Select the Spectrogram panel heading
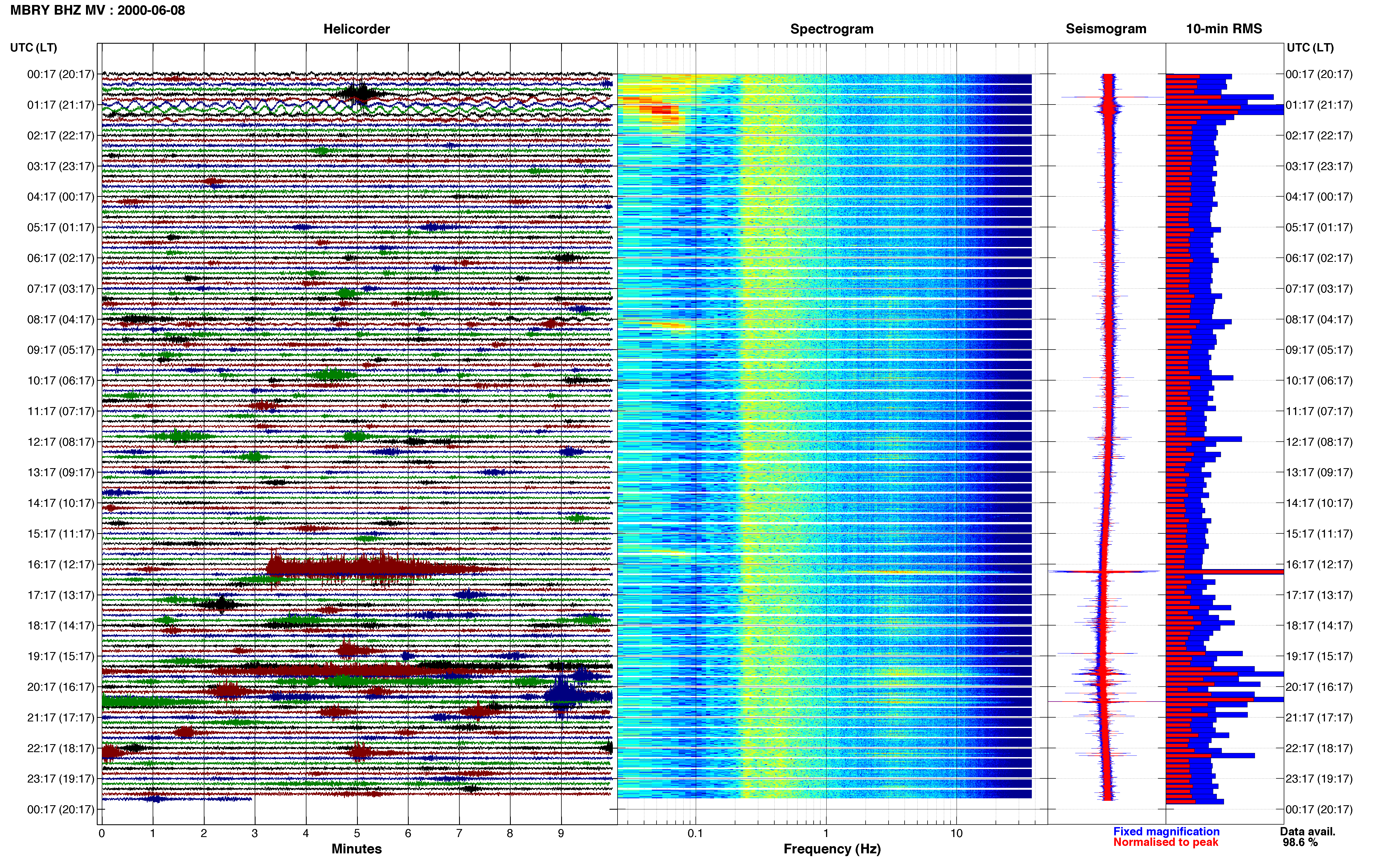The image size is (1388, 868). 832,29
